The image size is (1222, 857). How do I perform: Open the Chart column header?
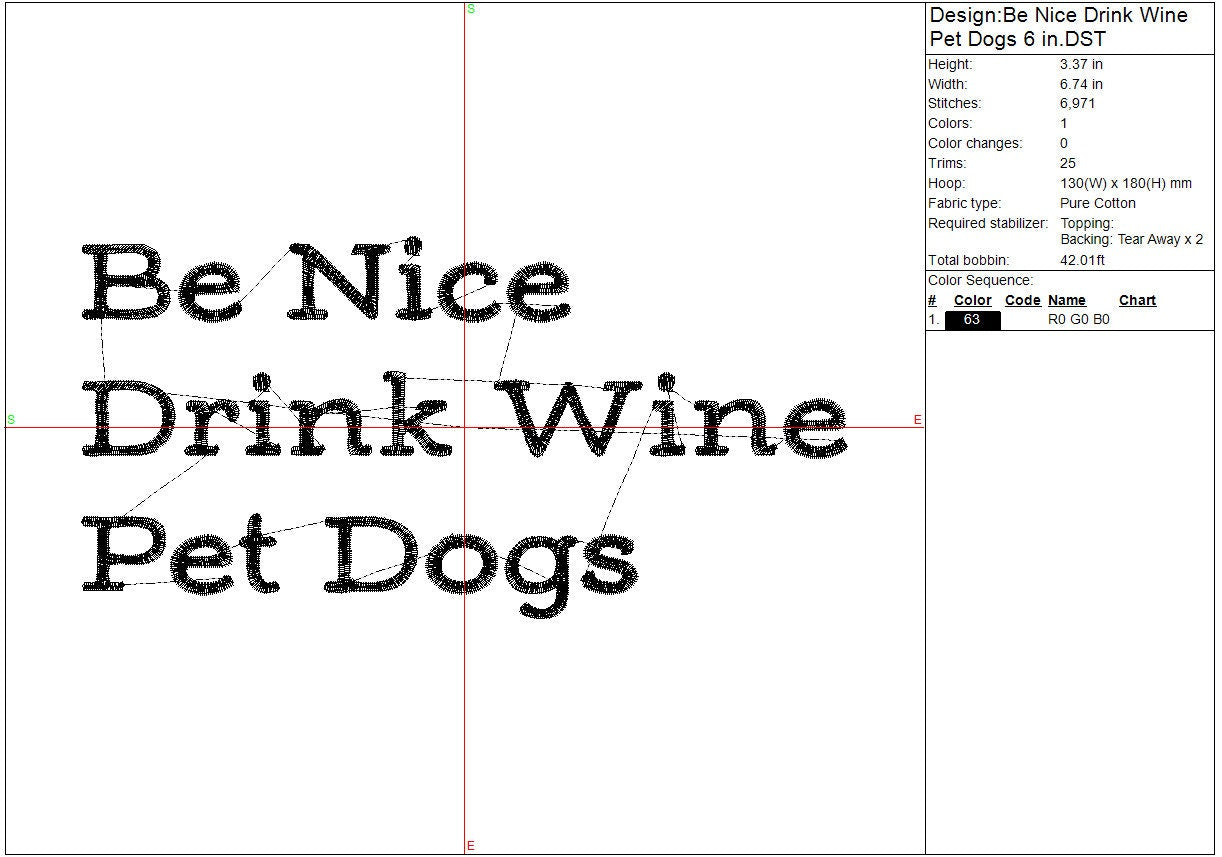click(x=1137, y=300)
